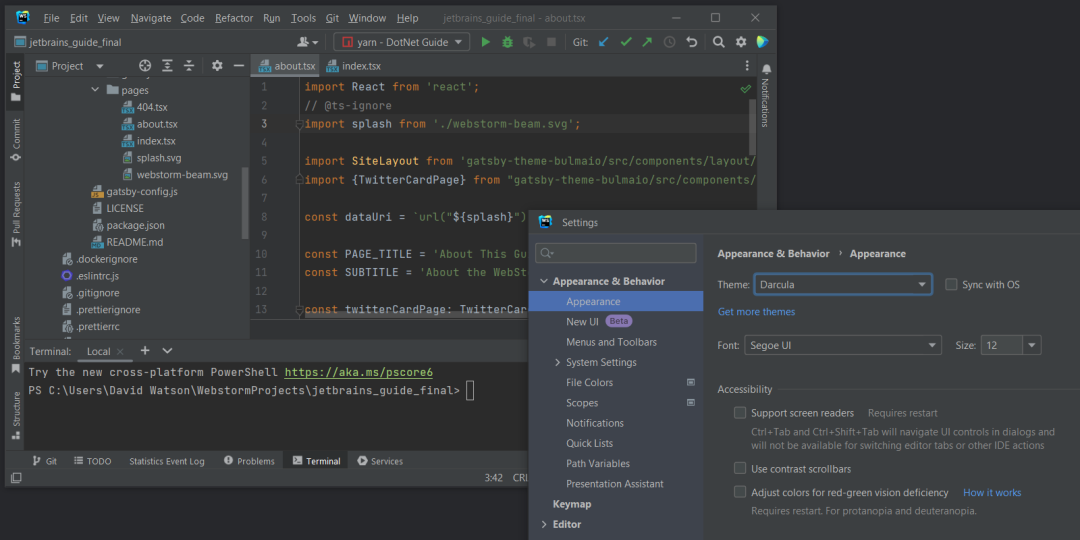Roll back changes with the undo arrow
The image size is (1080, 540).
692,42
